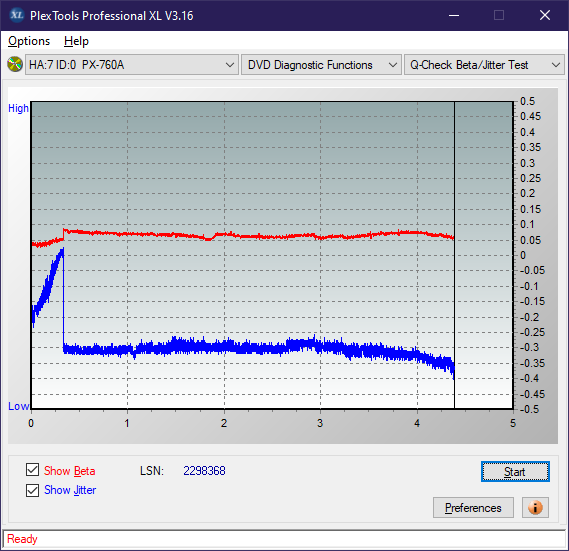Open the Options menu

(x=29, y=41)
